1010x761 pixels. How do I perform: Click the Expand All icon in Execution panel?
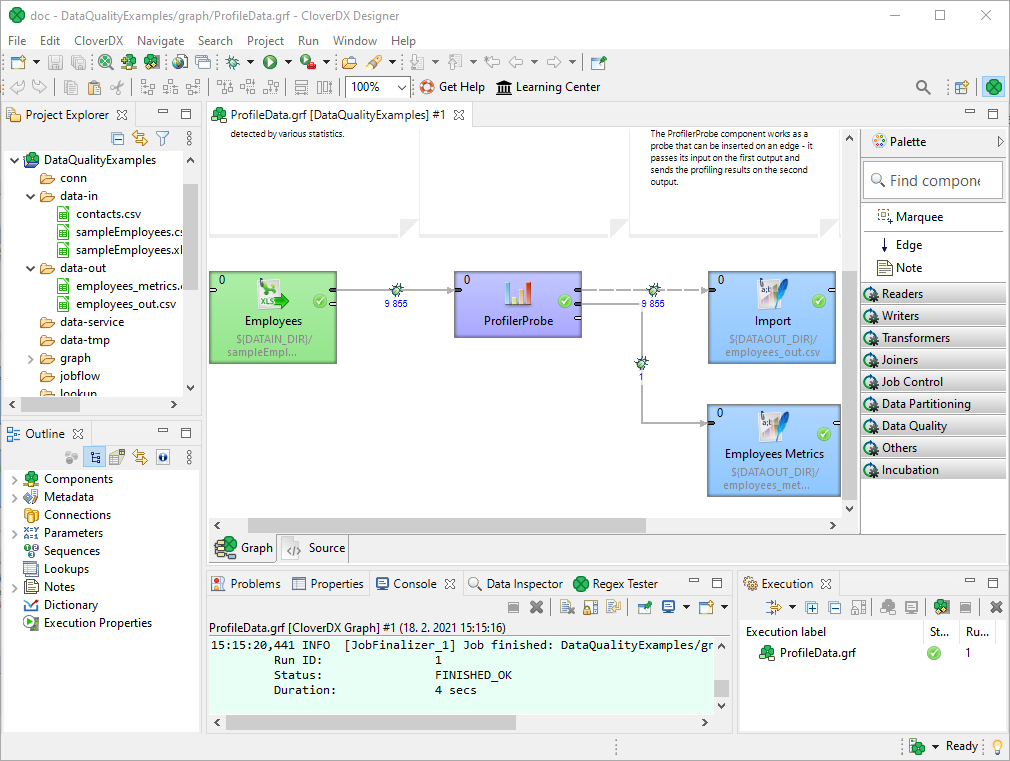[x=810, y=607]
